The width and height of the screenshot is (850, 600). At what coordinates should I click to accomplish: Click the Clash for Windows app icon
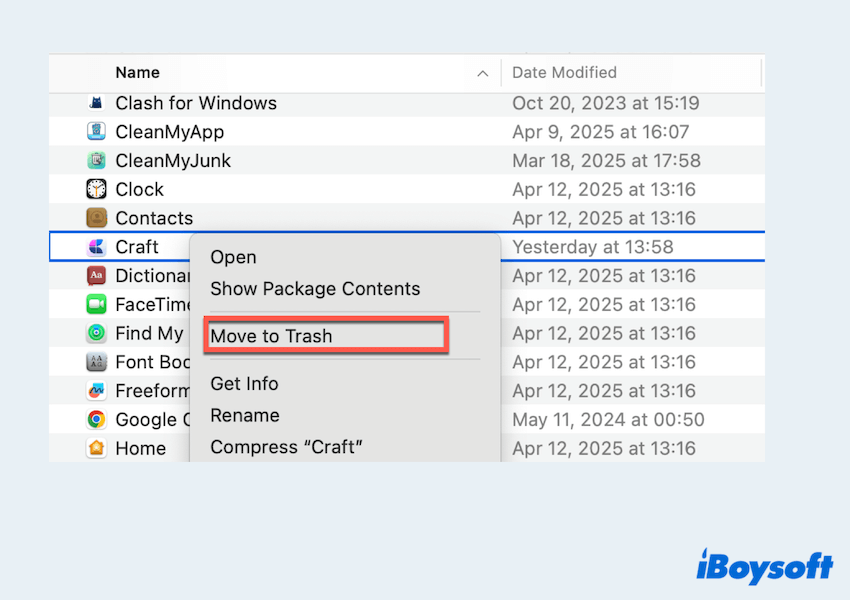point(96,103)
